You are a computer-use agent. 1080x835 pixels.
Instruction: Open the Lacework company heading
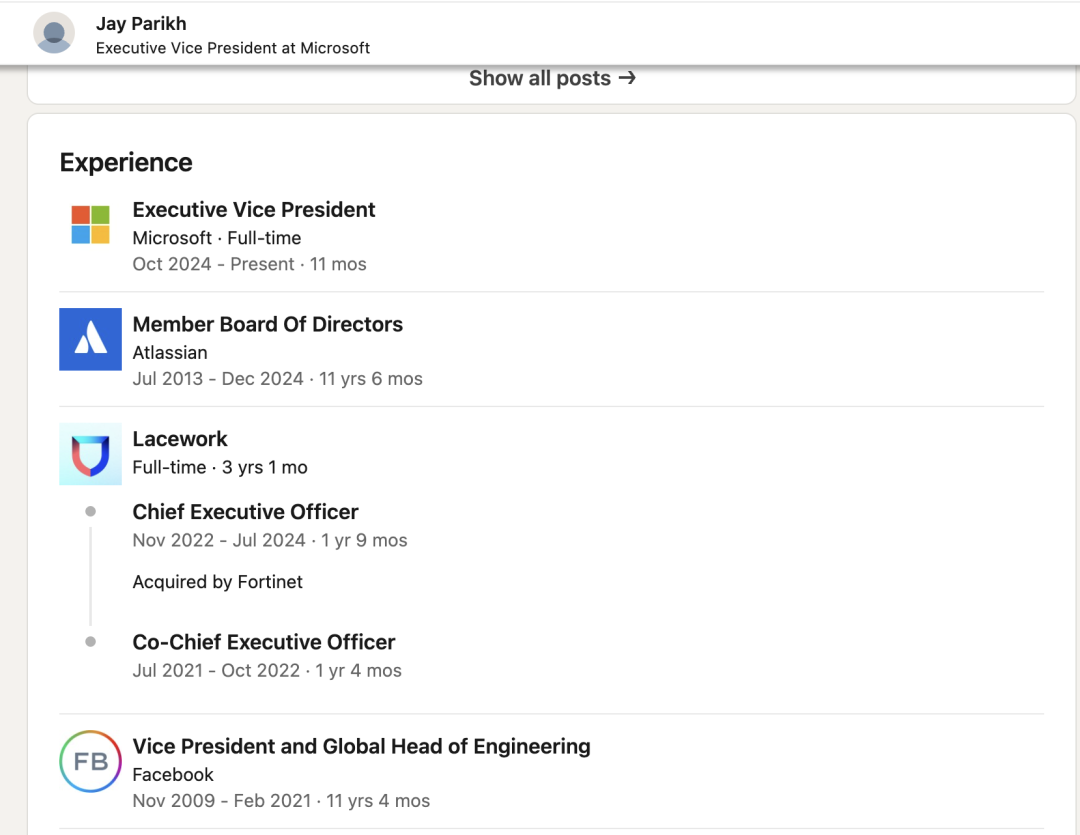coord(180,439)
